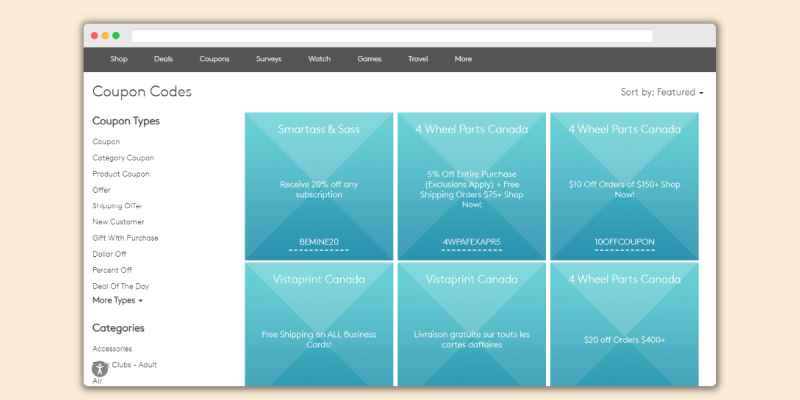Filter coupons by Percent Off
Image resolution: width=800 pixels, height=400 pixels.
pyautogui.click(x=112, y=270)
